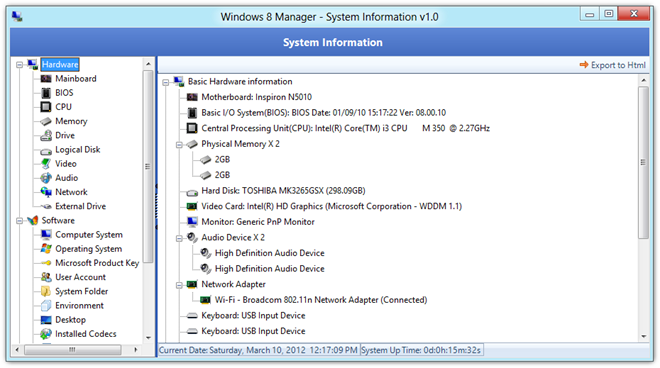The width and height of the screenshot is (660, 368).
Task: Click the External Drive icon in the sidebar
Action: pyautogui.click(x=46, y=206)
